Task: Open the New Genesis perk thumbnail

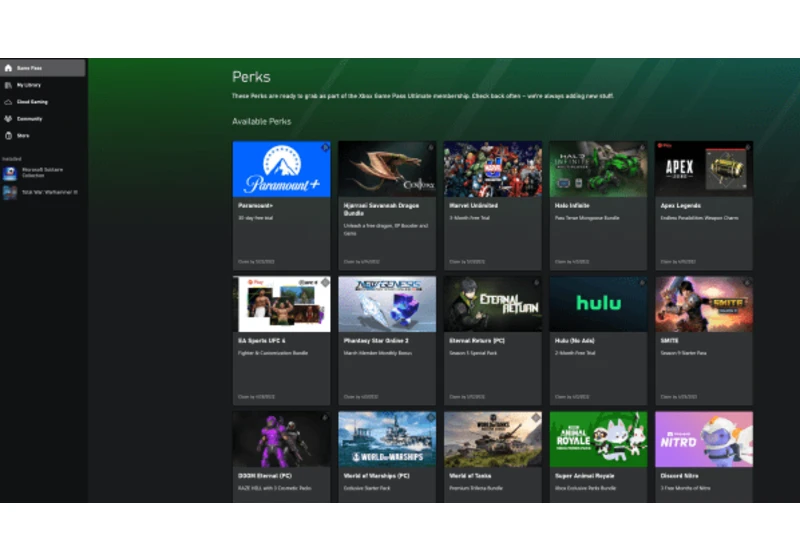Action: [x=387, y=304]
